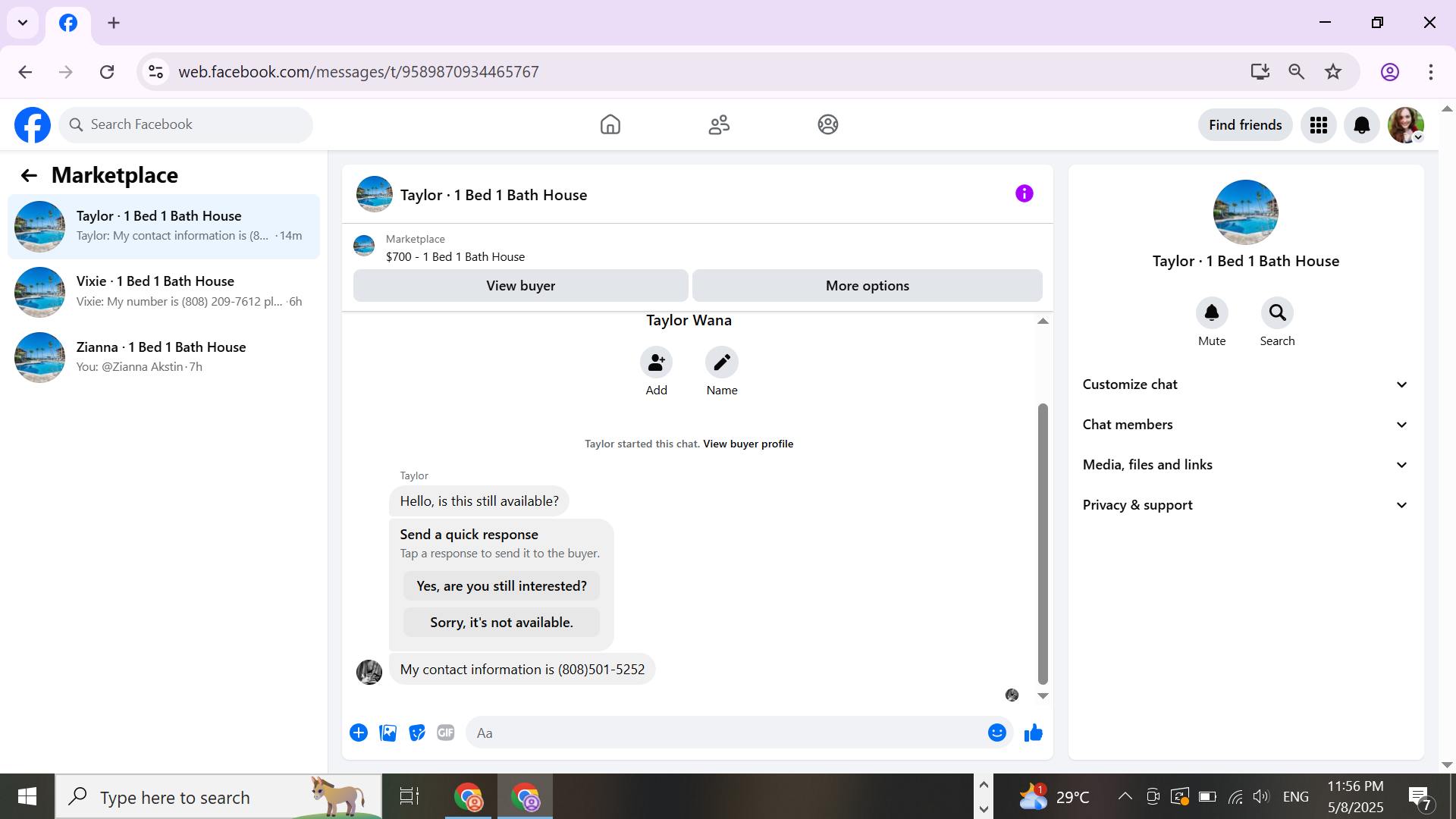The image size is (1456, 819).
Task: Open the $700 listing thumbnail
Action: (x=364, y=246)
